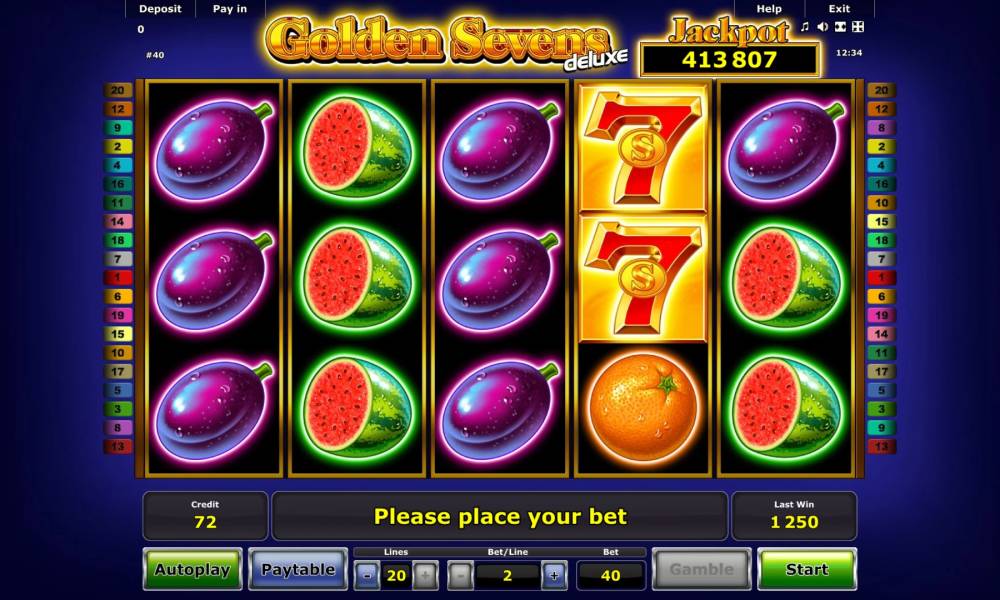Increase the number of Lines
This screenshot has width=1000, height=600.
click(425, 576)
